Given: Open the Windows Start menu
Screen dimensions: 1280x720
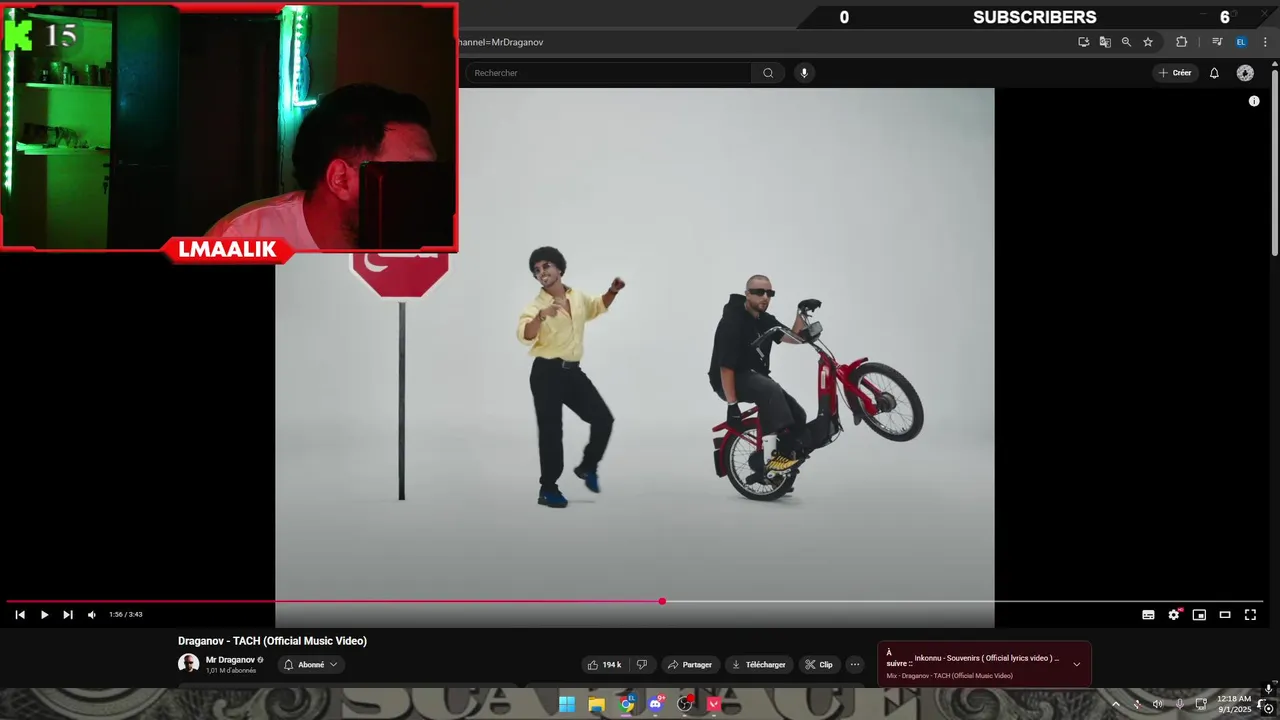Looking at the screenshot, I should click(x=567, y=704).
